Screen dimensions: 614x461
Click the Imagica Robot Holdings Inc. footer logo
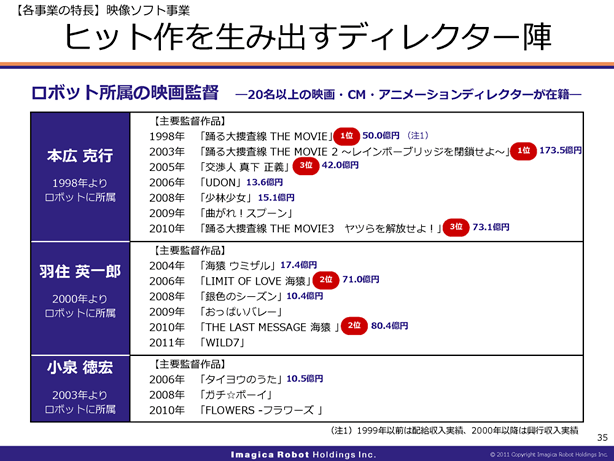click(x=303, y=455)
